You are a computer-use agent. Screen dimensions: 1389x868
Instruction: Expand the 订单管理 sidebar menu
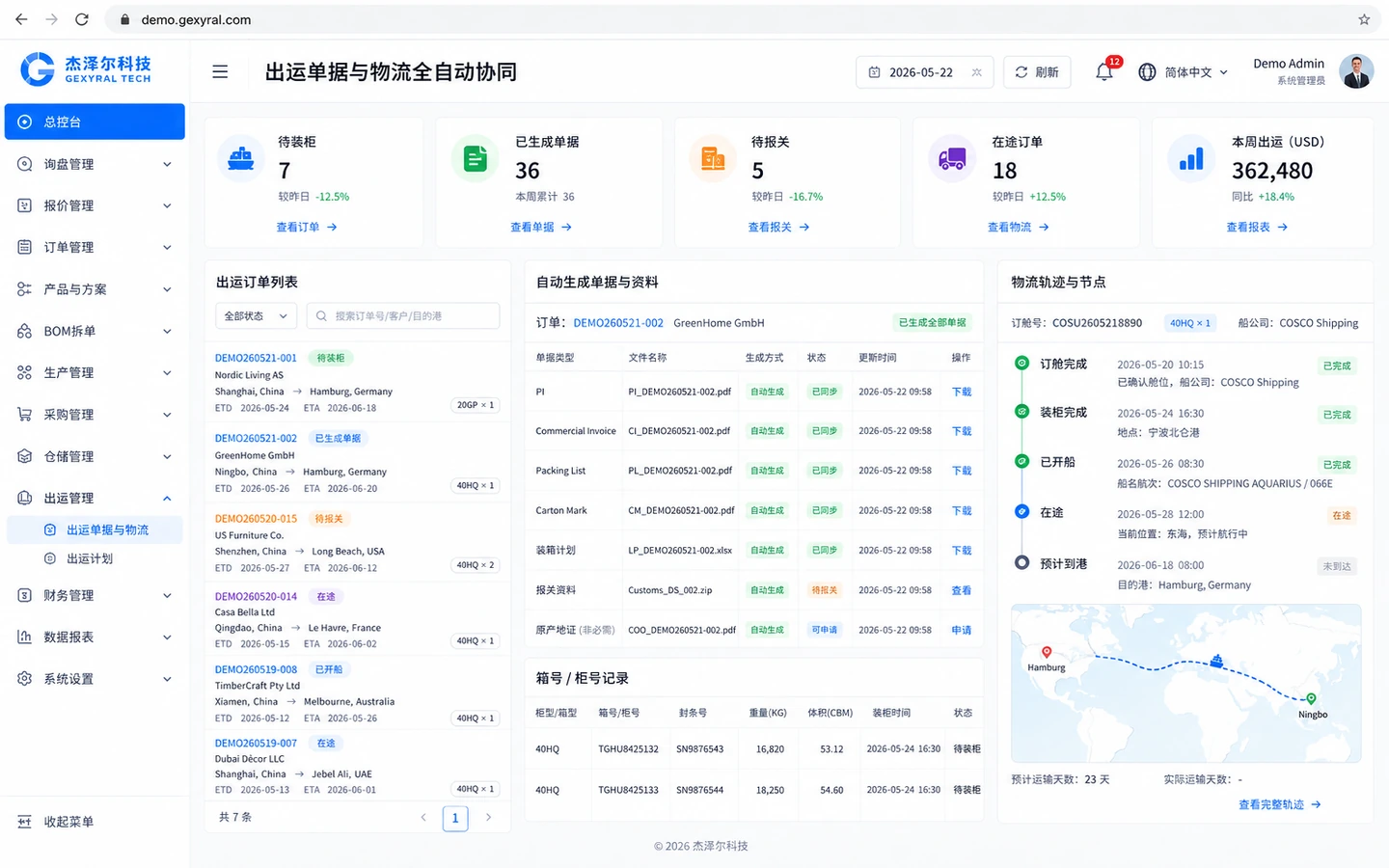pyautogui.click(x=95, y=247)
